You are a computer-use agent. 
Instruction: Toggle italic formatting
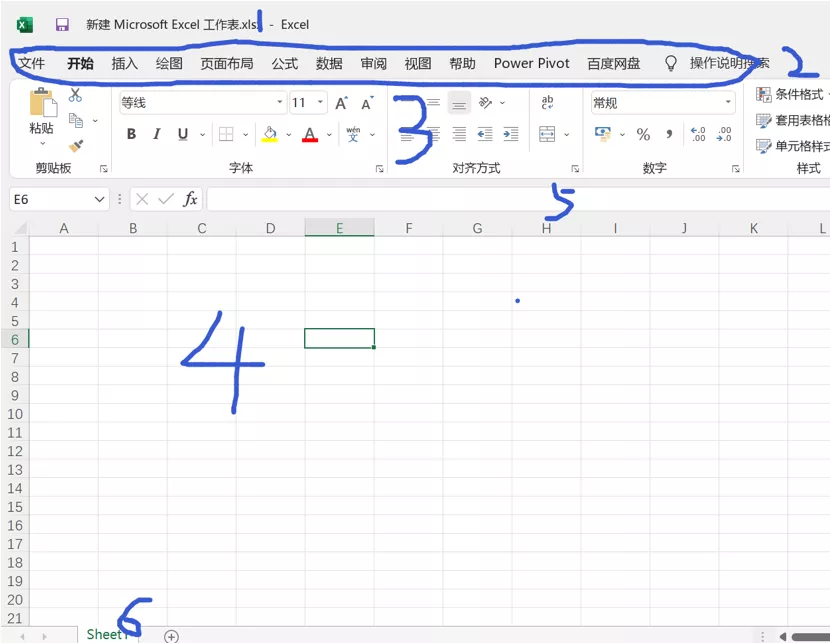(x=157, y=133)
